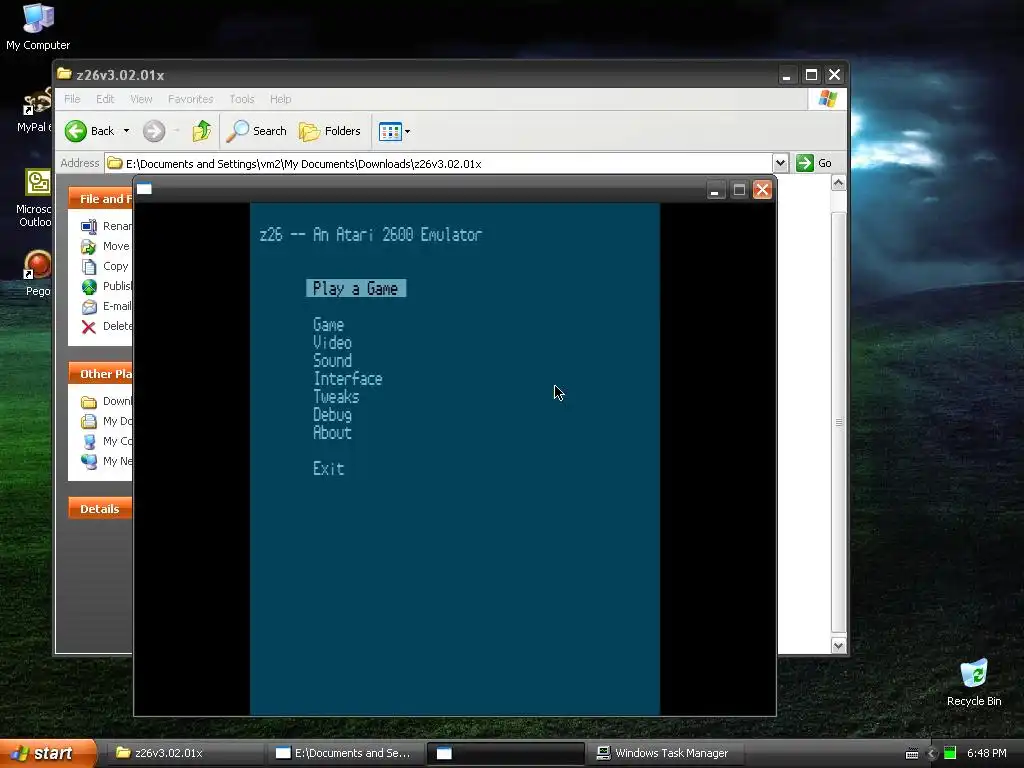Click the z26 emulator window title icon
Screen dimensions: 1024x768
(x=144, y=189)
